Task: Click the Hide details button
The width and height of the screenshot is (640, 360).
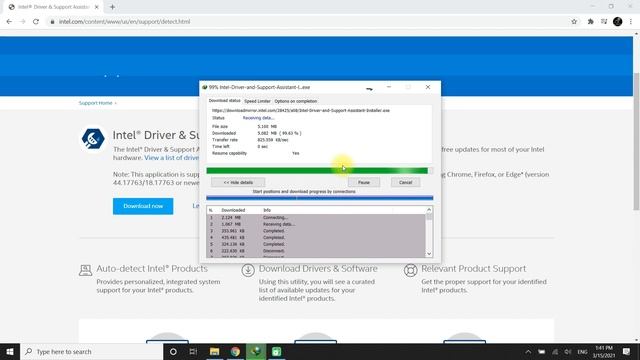Action: (x=238, y=182)
